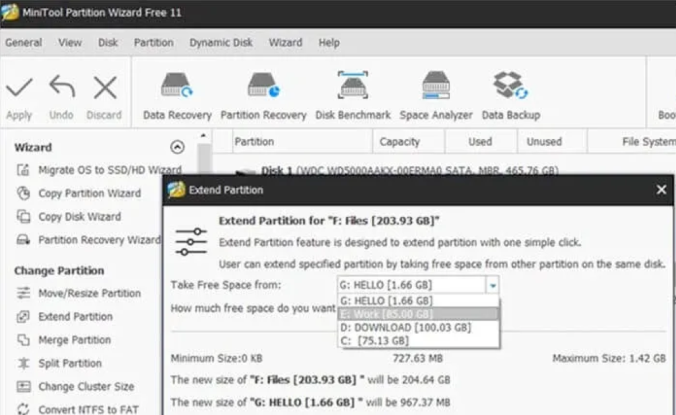Click the Undo arrow icon
The image size is (676, 415).
[62, 86]
